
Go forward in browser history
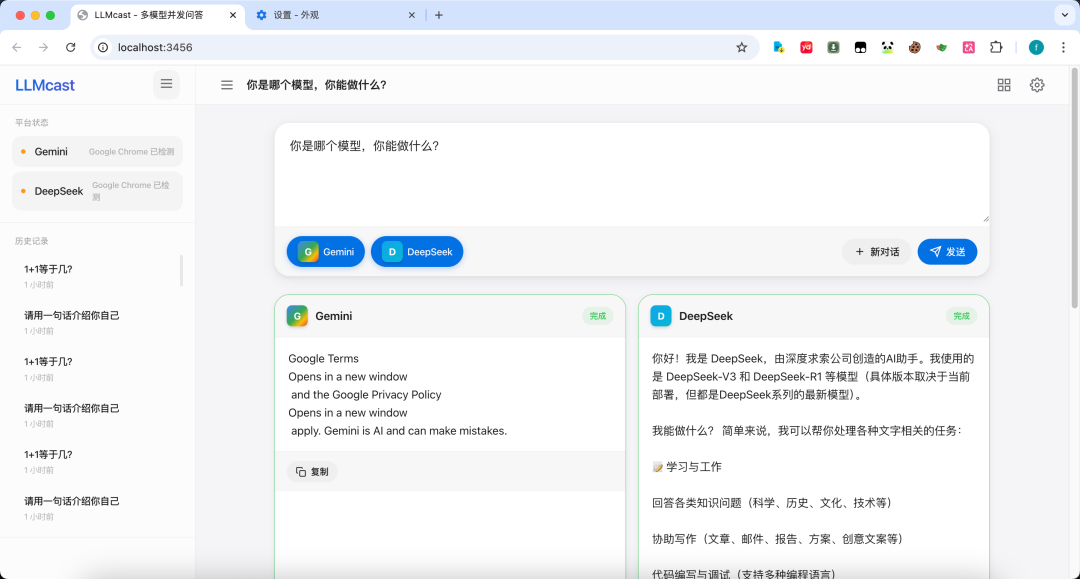click(43, 48)
